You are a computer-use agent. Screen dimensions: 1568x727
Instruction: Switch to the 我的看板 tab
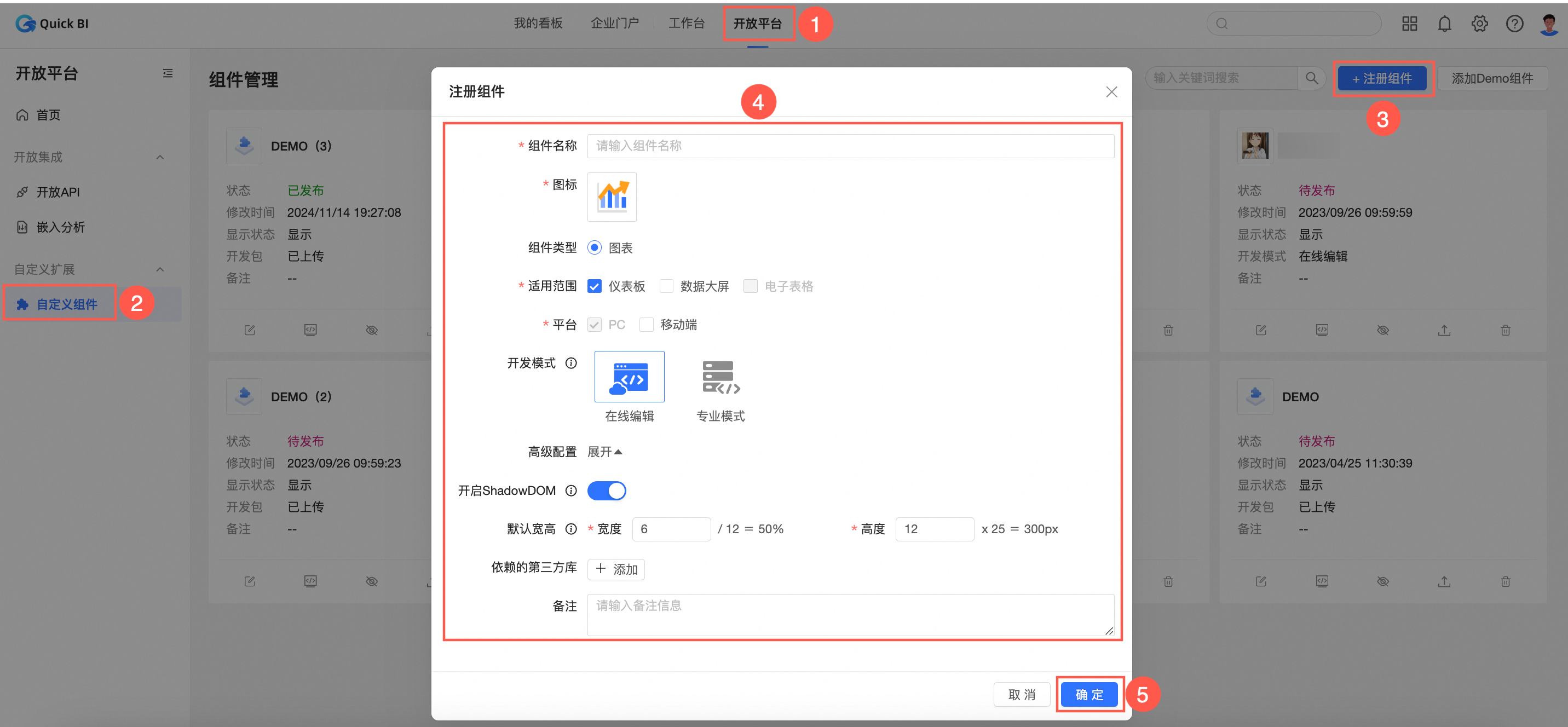tap(538, 23)
